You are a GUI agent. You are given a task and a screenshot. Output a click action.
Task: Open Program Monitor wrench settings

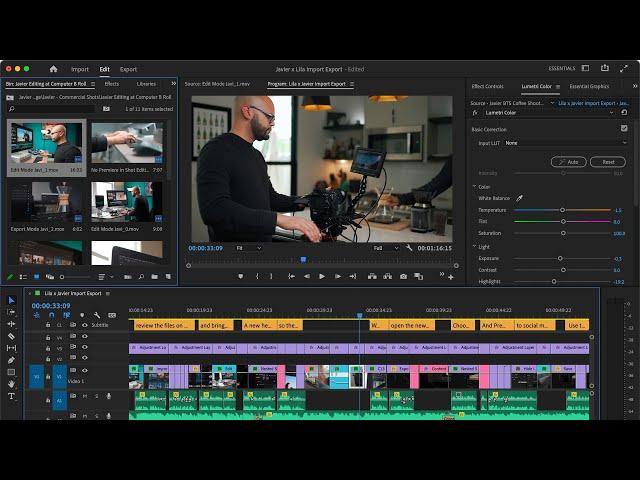[409, 248]
